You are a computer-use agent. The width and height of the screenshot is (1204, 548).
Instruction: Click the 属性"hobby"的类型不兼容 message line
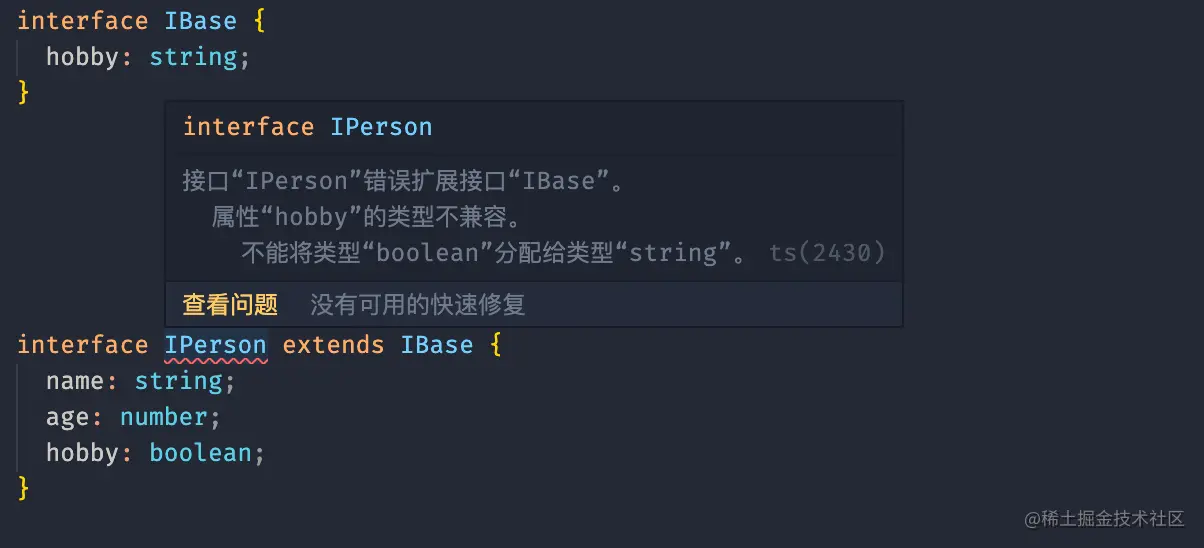pos(368,217)
